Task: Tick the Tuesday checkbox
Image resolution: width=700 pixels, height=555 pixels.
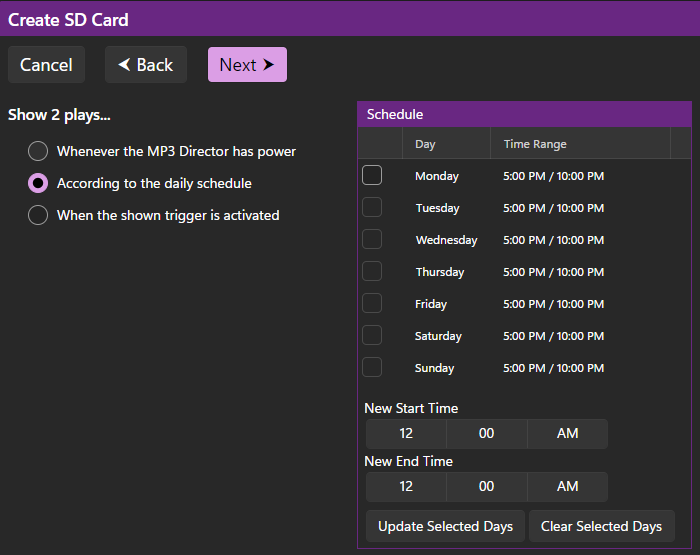Action: [x=372, y=208]
